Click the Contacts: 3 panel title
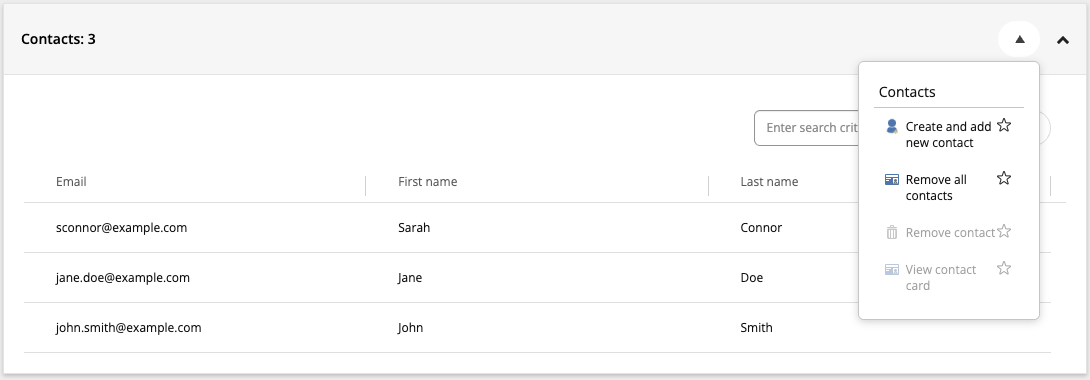1090x380 pixels. (58, 40)
